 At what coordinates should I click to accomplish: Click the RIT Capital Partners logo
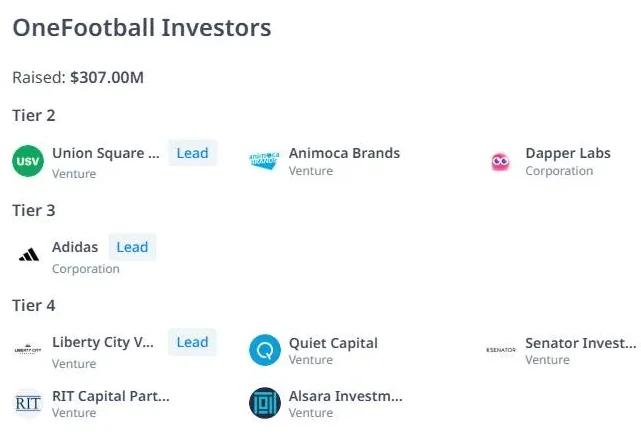28,403
